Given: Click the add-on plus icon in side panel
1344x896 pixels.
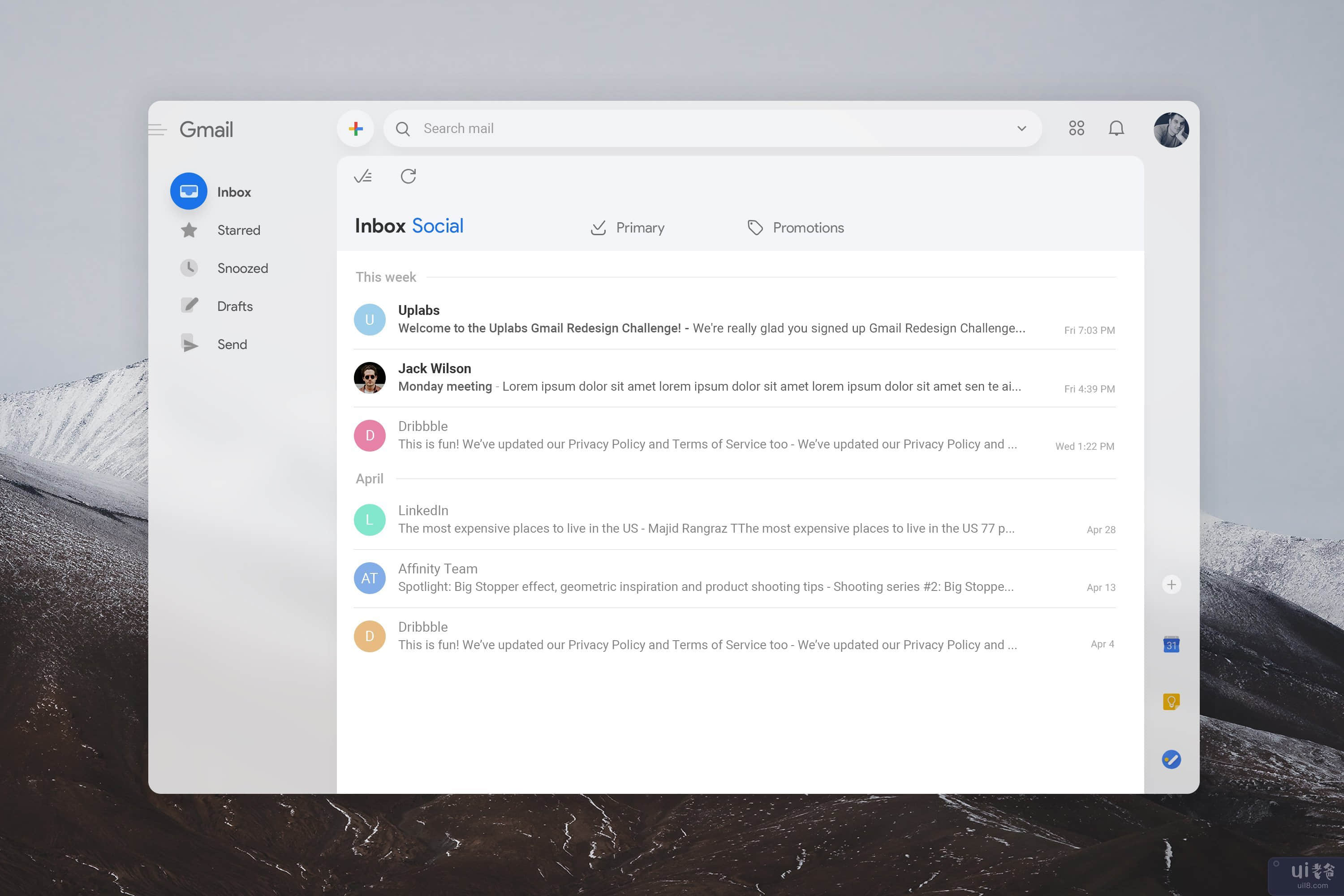Looking at the screenshot, I should coord(1171,585).
